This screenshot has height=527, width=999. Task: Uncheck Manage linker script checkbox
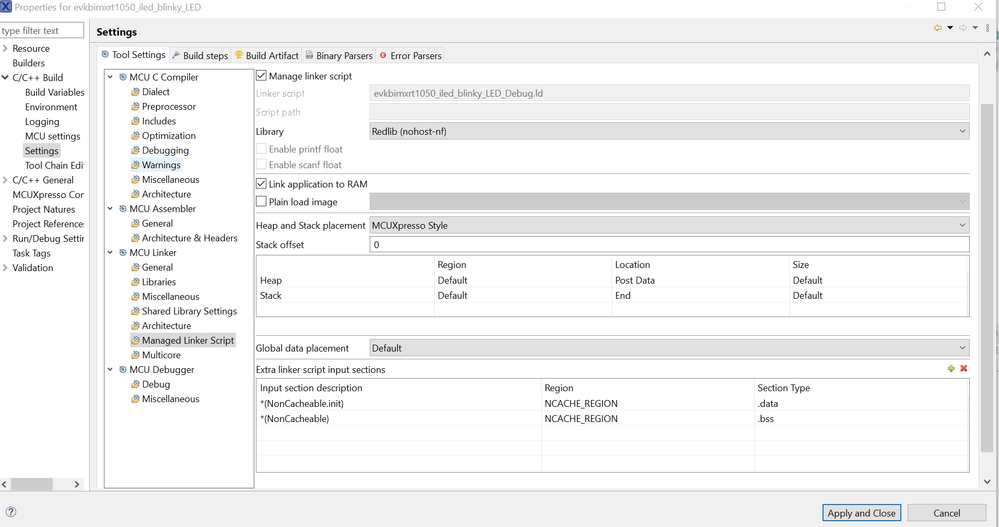click(x=262, y=76)
